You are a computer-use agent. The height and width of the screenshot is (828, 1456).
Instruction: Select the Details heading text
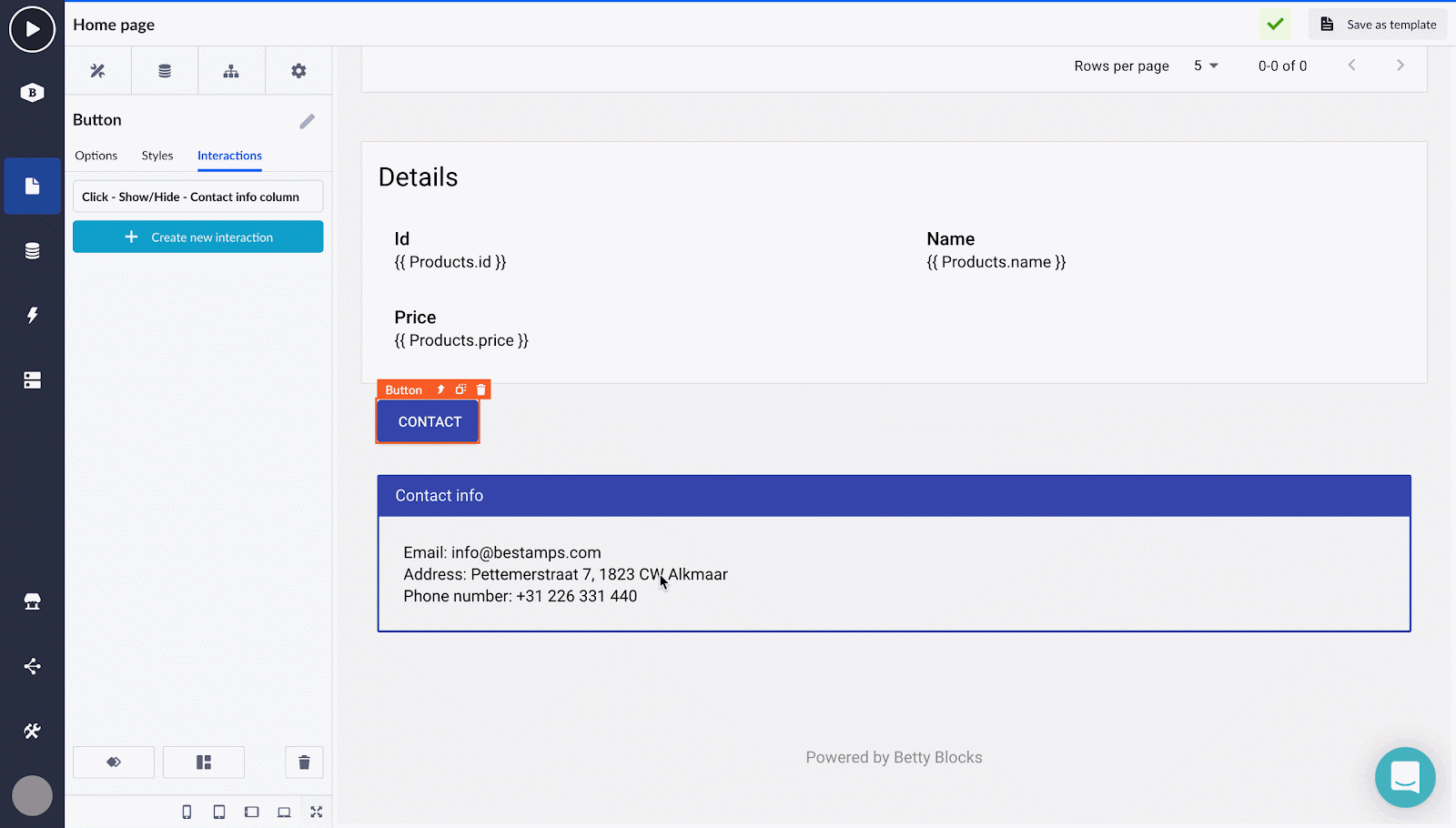tap(418, 177)
